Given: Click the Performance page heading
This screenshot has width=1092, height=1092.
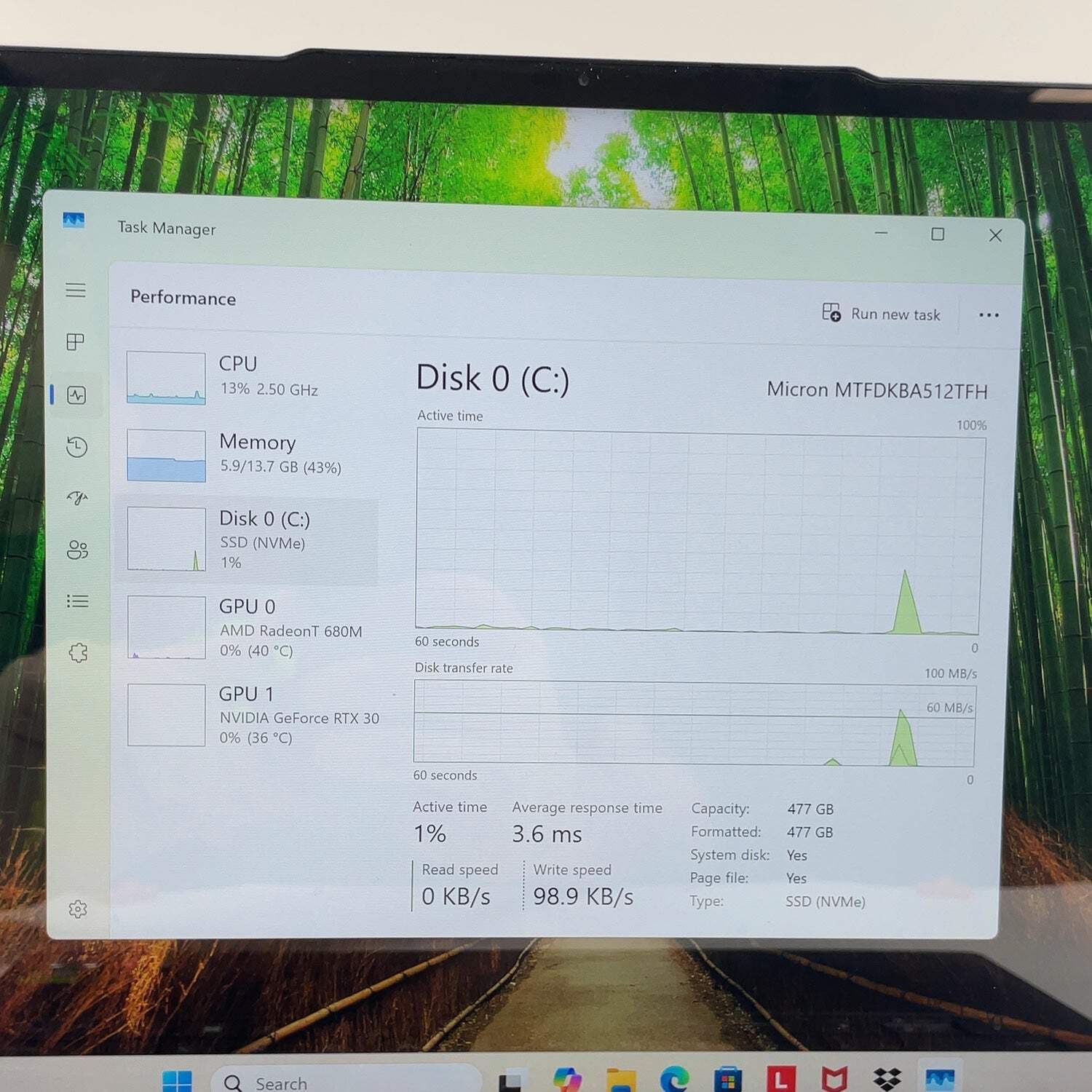Looking at the screenshot, I should [x=183, y=298].
